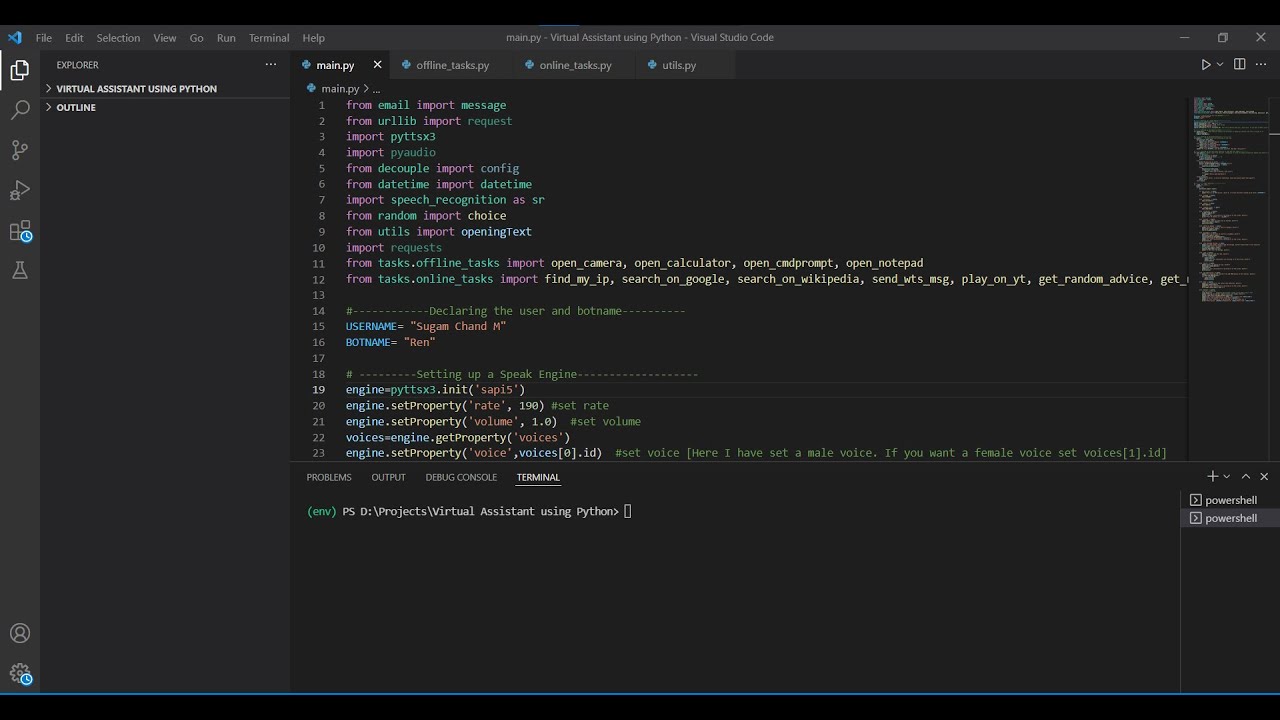Viewport: 1280px width, 720px height.
Task: Maximize the terminal panel size
Action: [x=1246, y=477]
